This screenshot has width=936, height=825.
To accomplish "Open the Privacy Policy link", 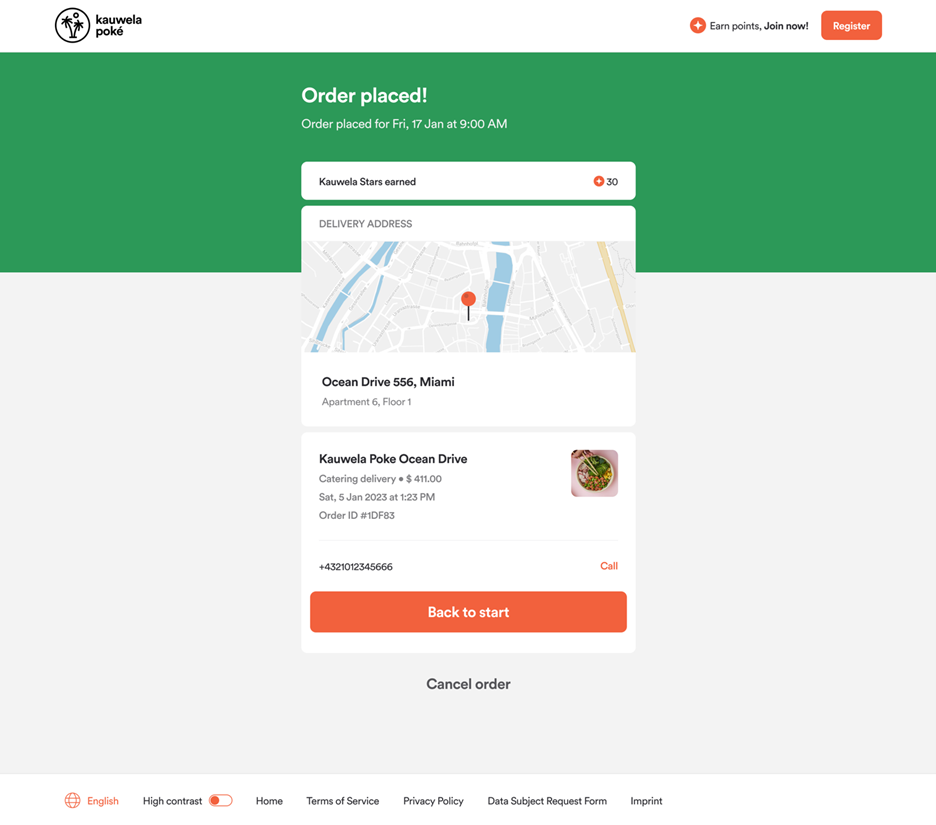I will 433,801.
